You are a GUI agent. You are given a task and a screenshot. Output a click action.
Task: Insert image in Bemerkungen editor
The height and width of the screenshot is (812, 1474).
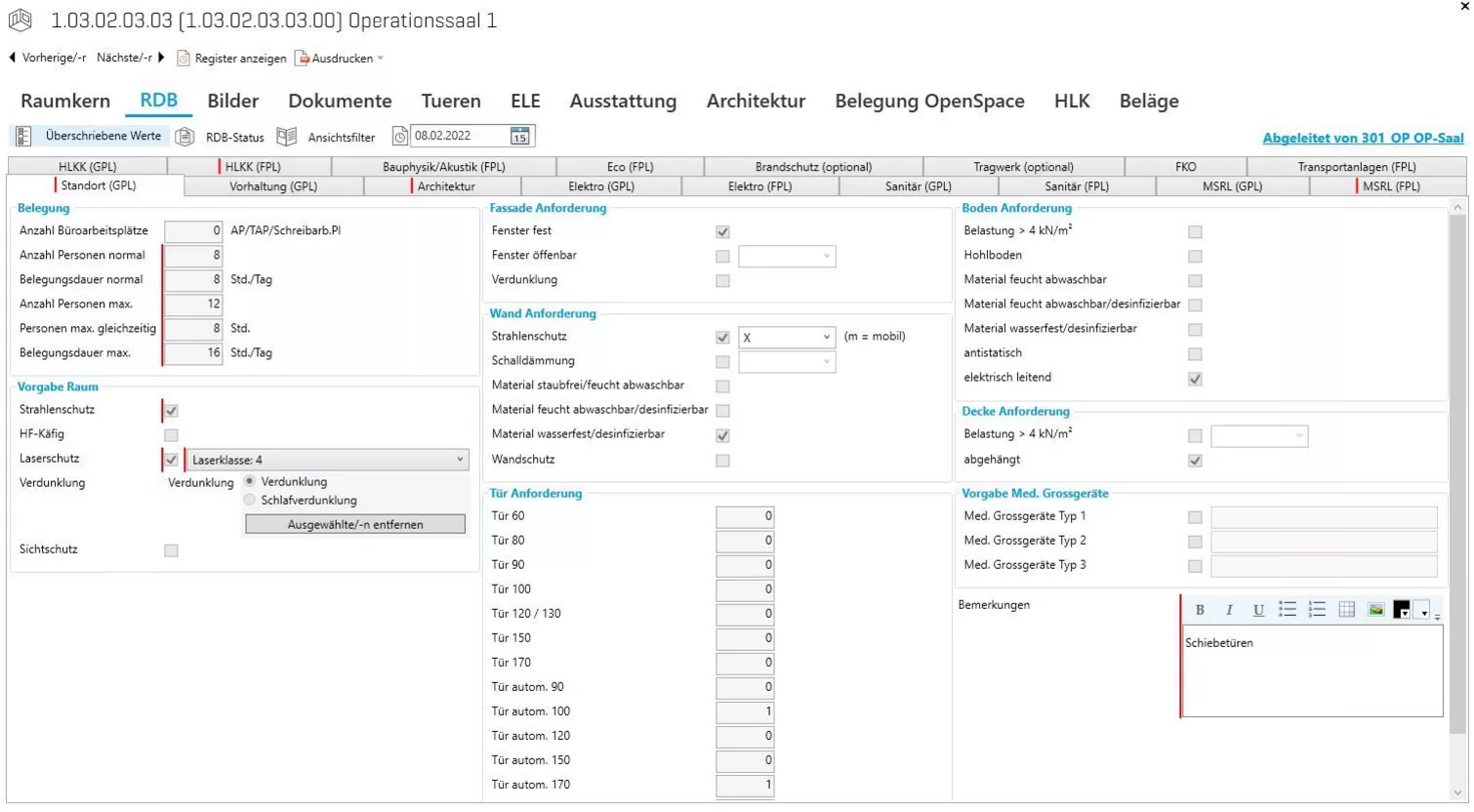pyautogui.click(x=1375, y=610)
